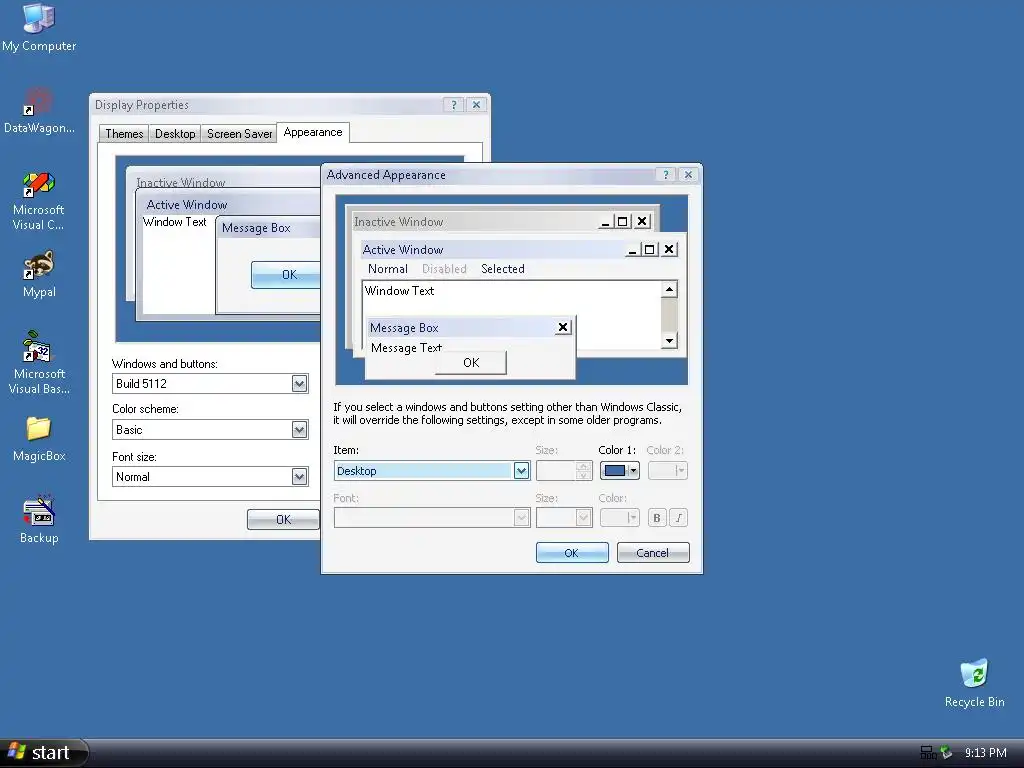The height and width of the screenshot is (768, 1024).
Task: Toggle the Italic font button
Action: click(x=679, y=518)
